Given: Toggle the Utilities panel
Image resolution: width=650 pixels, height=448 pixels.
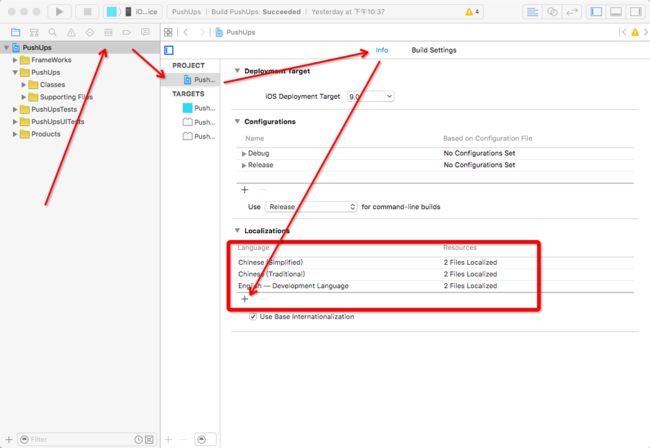Looking at the screenshot, I should pyautogui.click(x=636, y=12).
